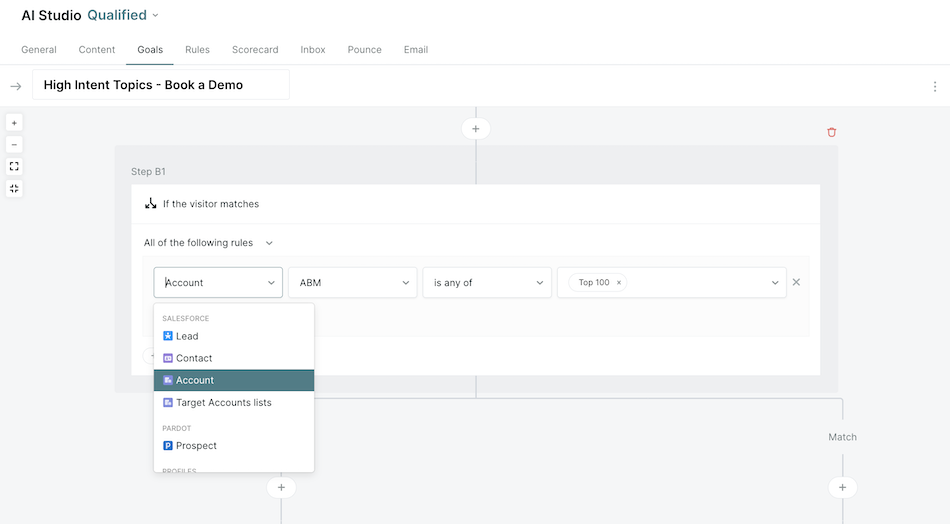Screen dimensions: 950x524
Task: Delete Step B1 with red trash icon
Action: click(831, 132)
